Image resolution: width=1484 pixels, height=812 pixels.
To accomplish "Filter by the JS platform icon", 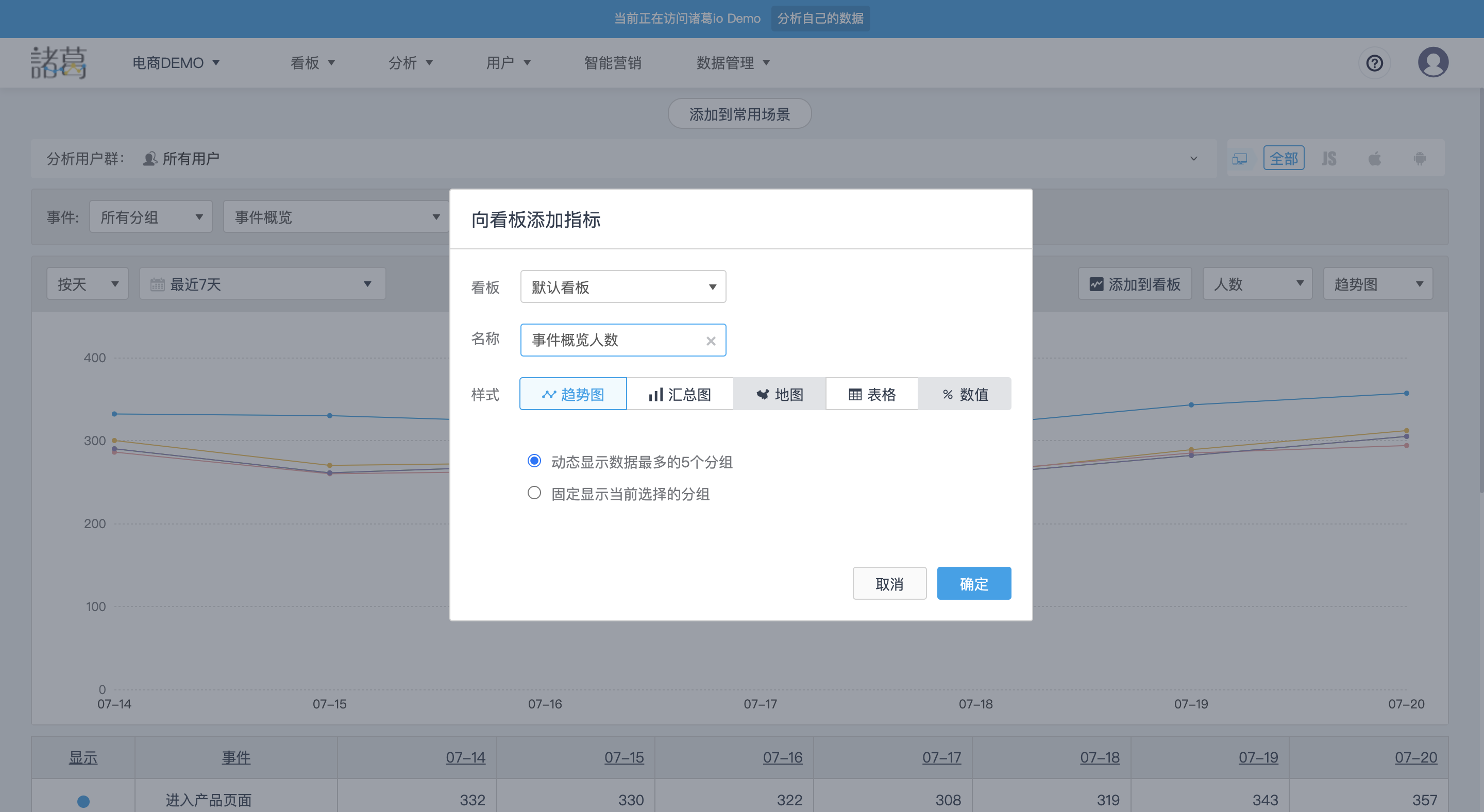I will tap(1329, 158).
